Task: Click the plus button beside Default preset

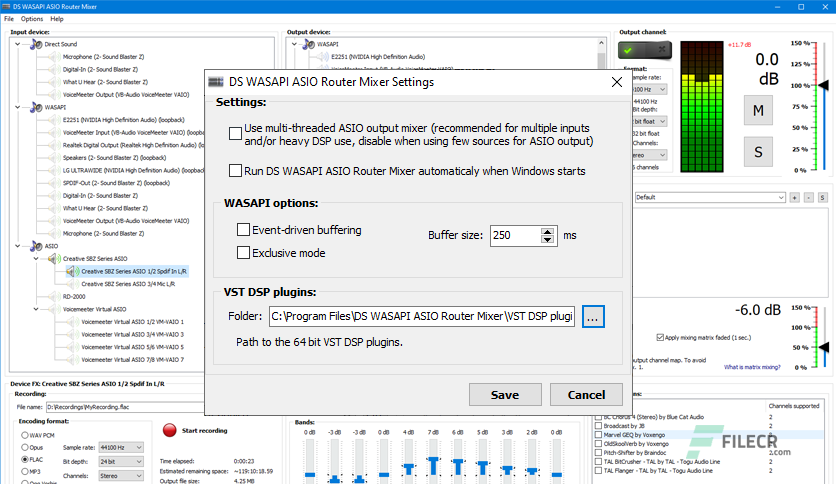Action: pyautogui.click(x=794, y=198)
